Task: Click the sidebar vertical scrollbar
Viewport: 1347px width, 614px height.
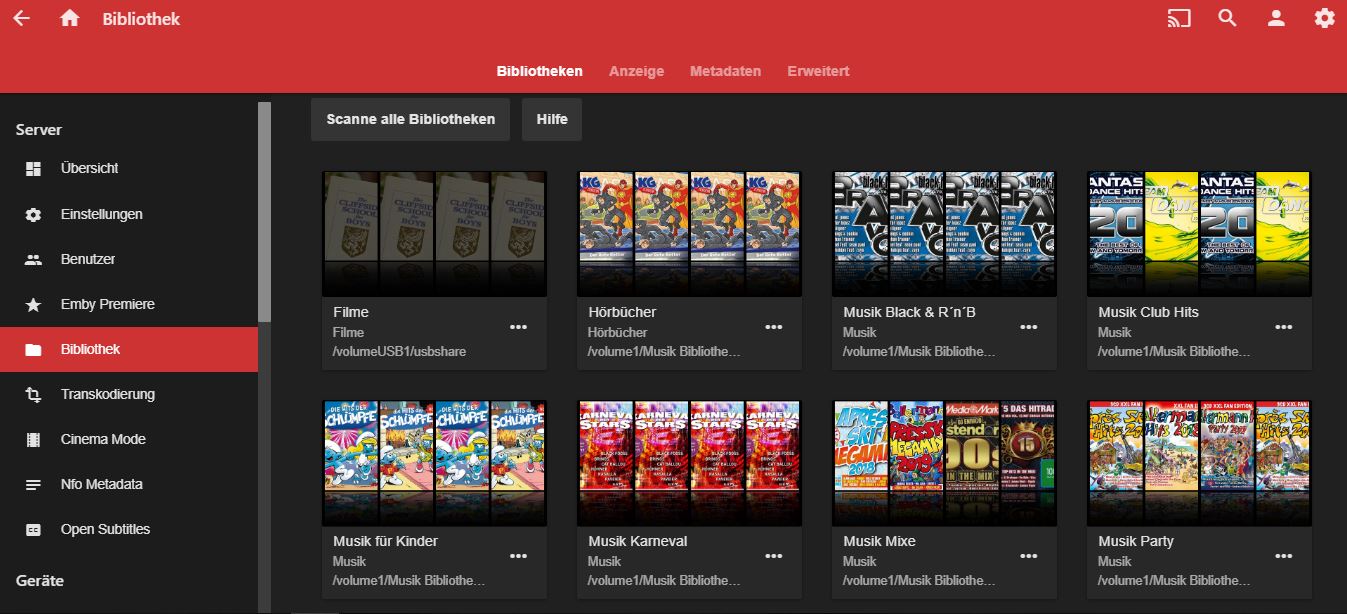Action: click(x=264, y=211)
